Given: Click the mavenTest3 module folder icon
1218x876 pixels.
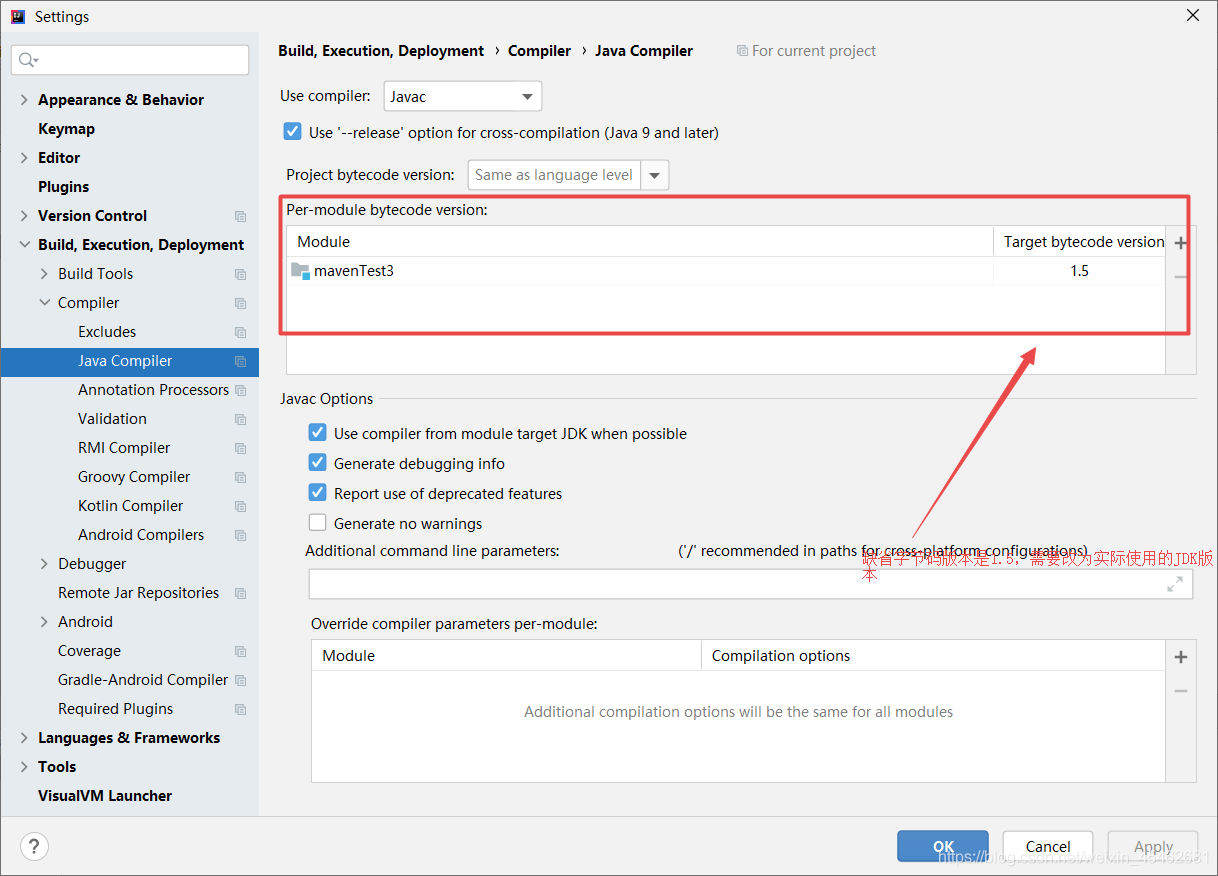Looking at the screenshot, I should pyautogui.click(x=300, y=271).
